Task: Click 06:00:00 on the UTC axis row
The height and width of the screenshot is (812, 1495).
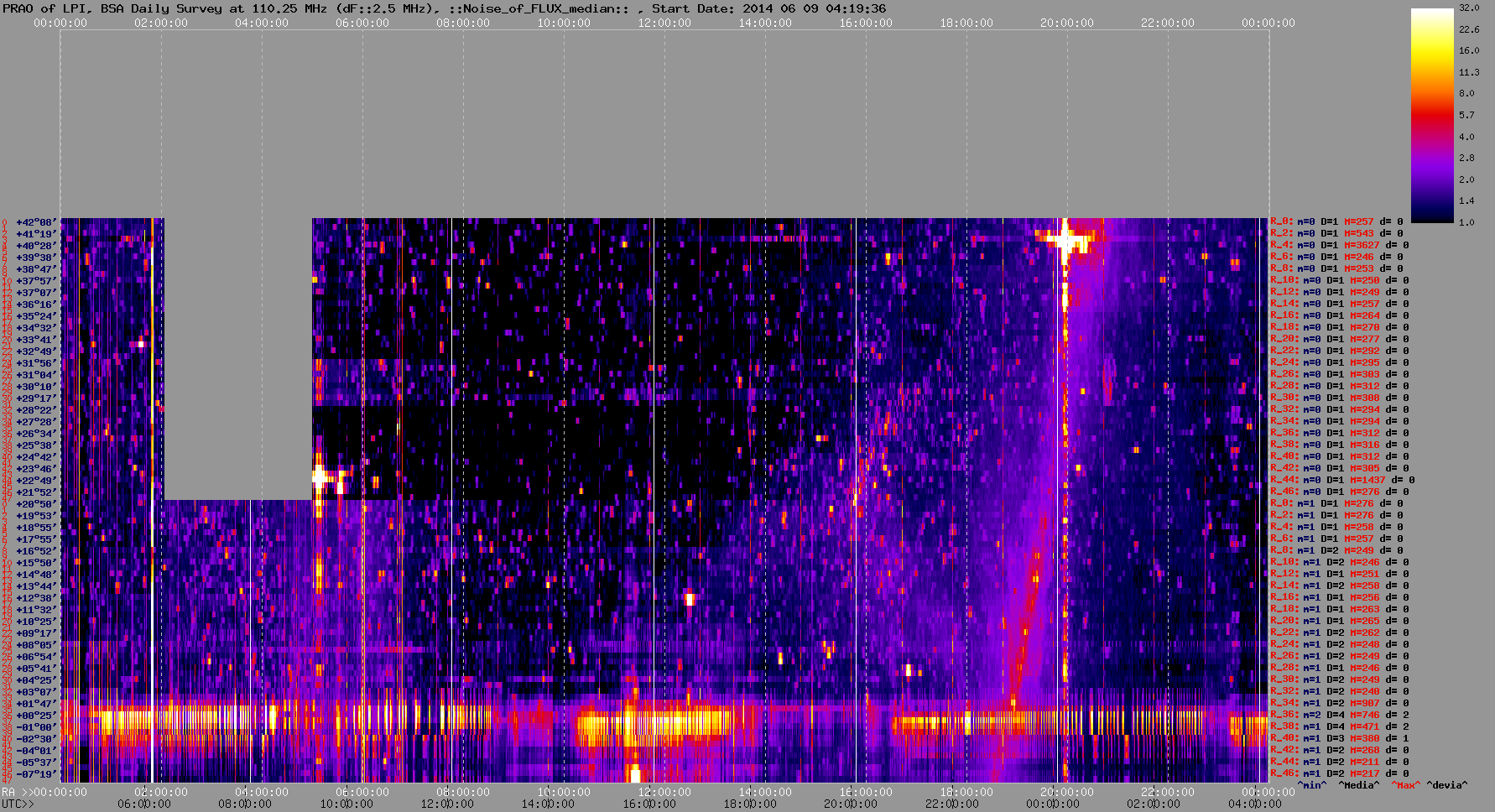Action: 144,804
